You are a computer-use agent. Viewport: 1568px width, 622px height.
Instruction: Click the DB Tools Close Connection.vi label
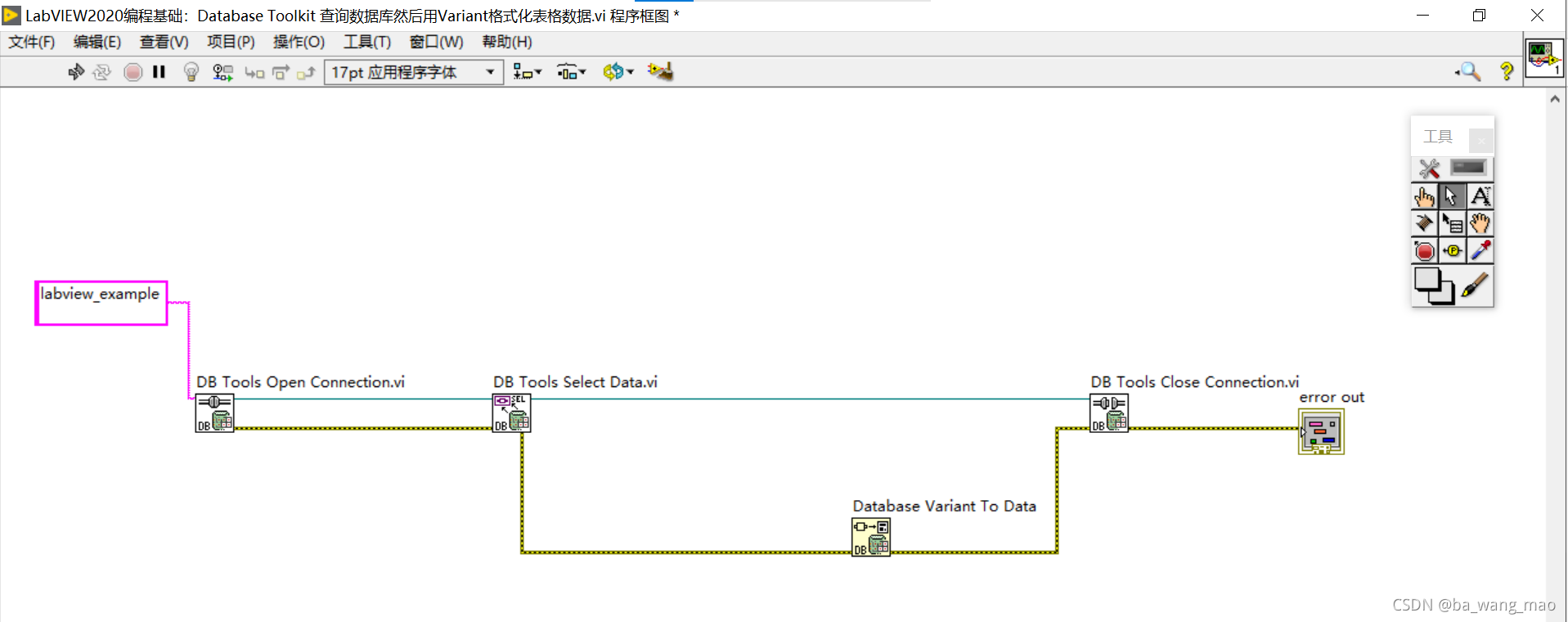click(1194, 382)
